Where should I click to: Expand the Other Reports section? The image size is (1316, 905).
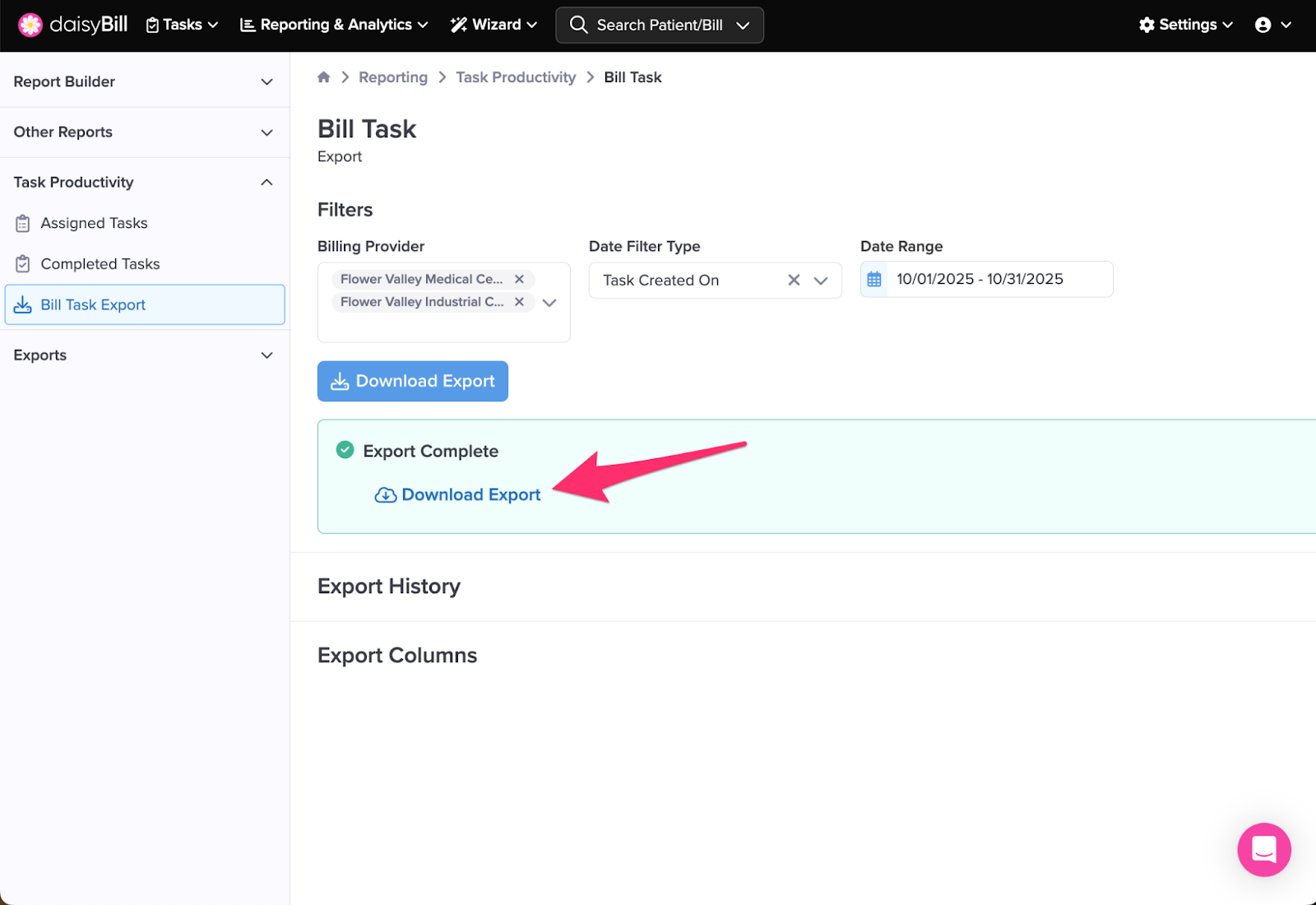point(266,132)
